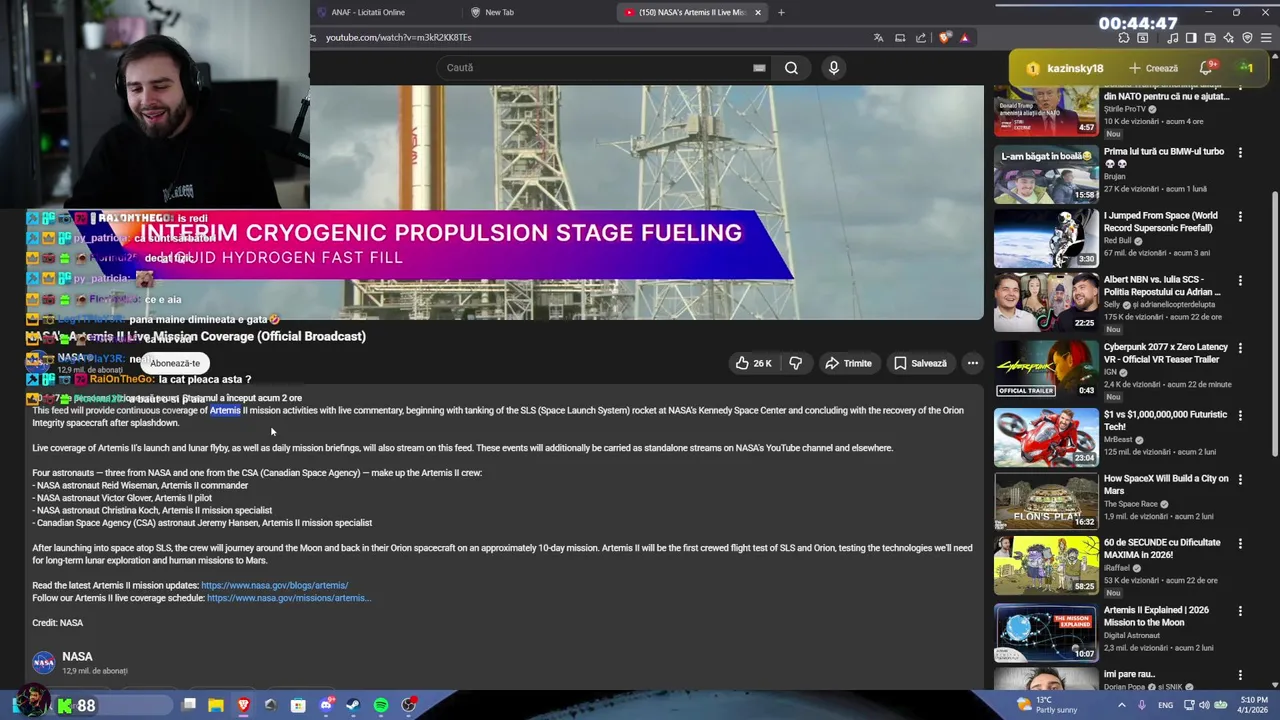Open Spotify from the taskbar
The height and width of the screenshot is (720, 1280).
(x=381, y=705)
